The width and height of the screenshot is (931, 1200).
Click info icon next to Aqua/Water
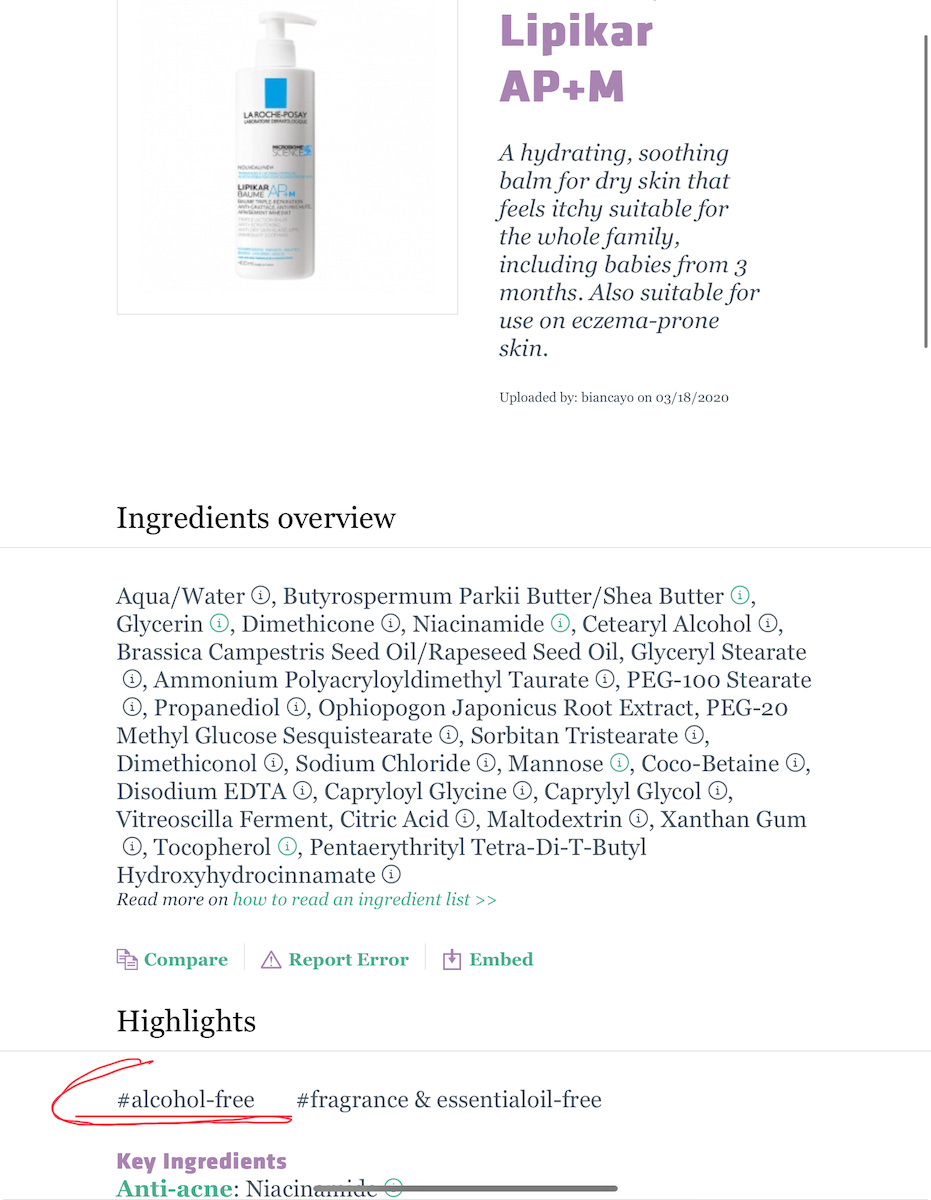[x=260, y=597]
